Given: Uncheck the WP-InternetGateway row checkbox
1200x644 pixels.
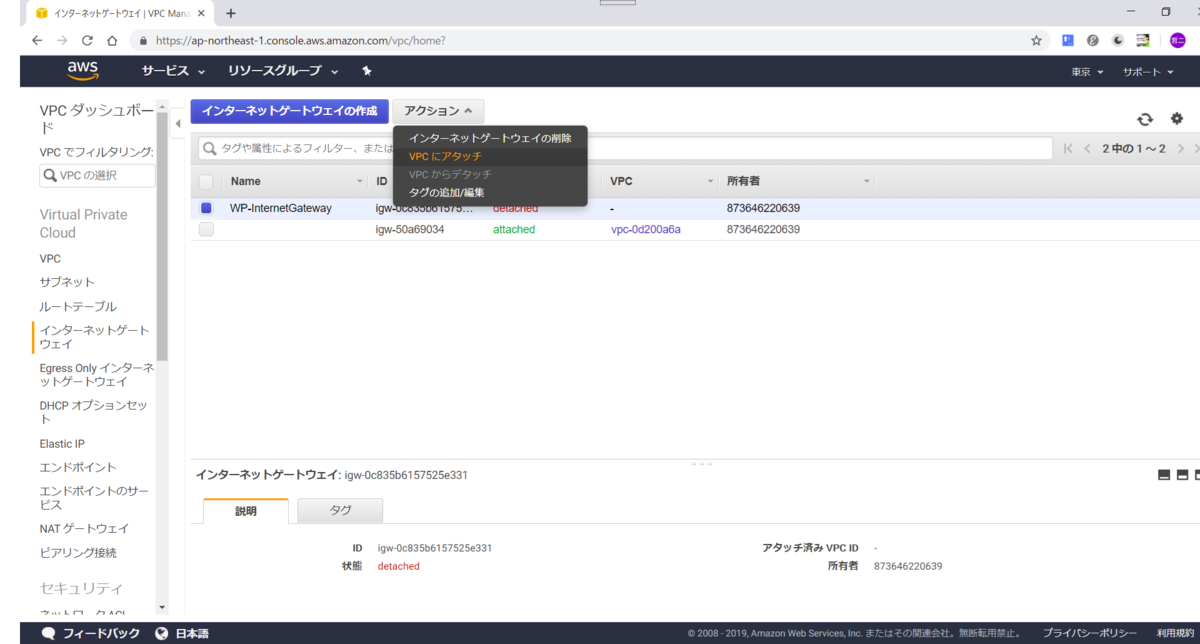Looking at the screenshot, I should [206, 207].
